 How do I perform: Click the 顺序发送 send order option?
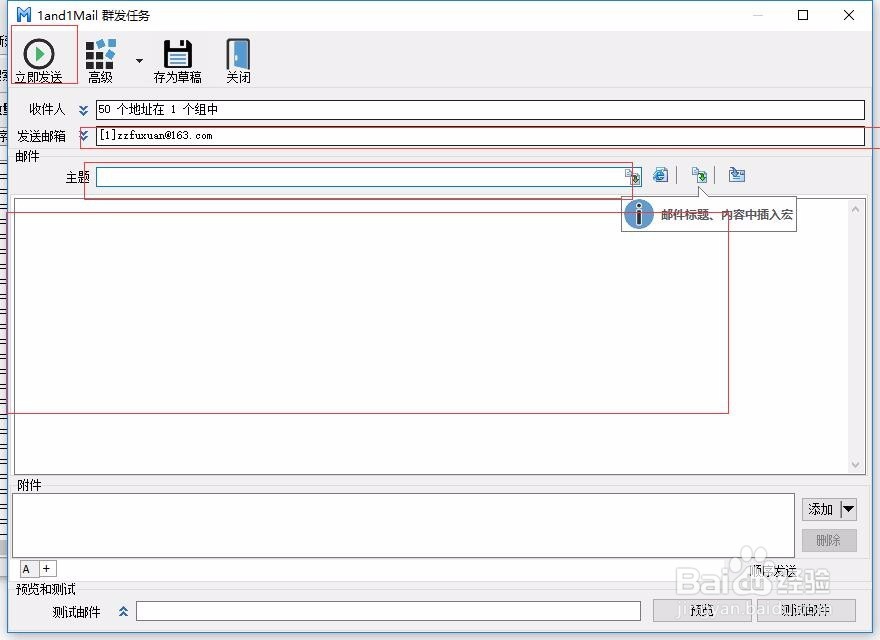point(773,571)
